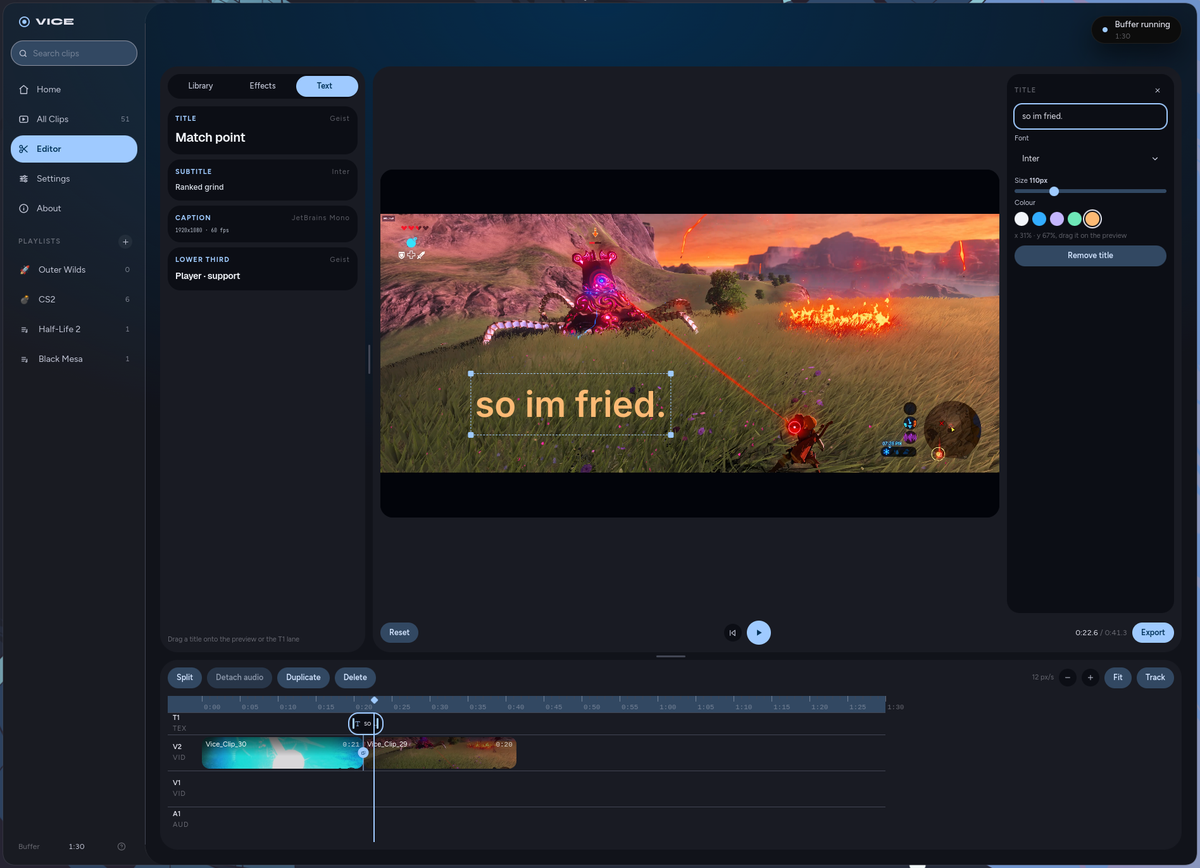Click the Export button
Image resolution: width=1200 pixels, height=868 pixels.
(x=1153, y=632)
